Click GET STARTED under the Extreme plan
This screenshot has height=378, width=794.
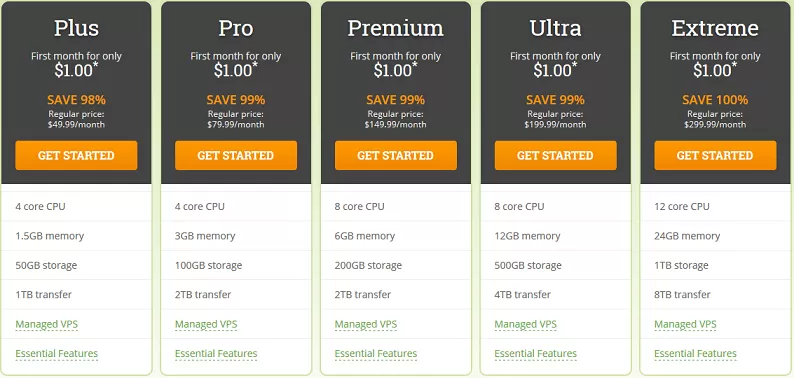715,155
